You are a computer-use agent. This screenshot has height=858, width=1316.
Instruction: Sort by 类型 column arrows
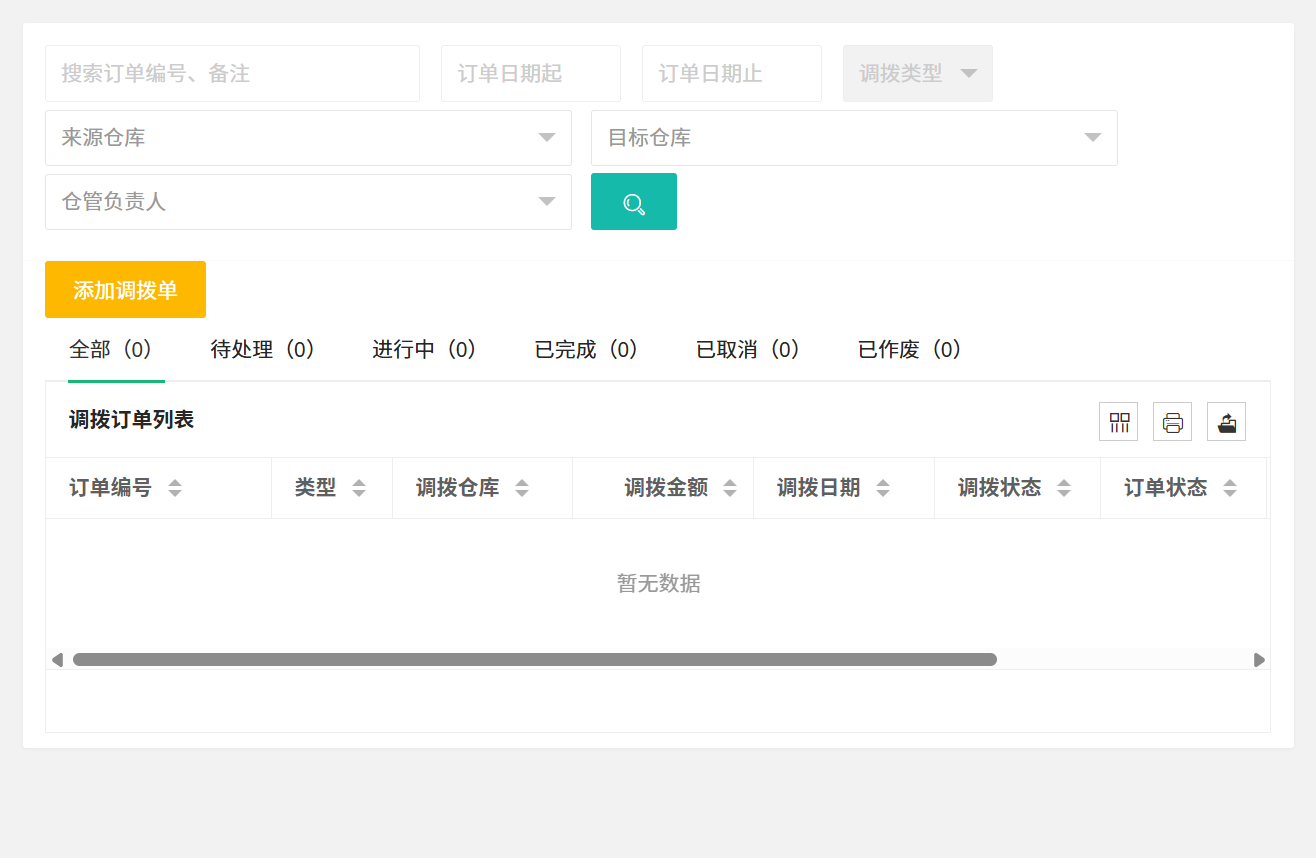(359, 488)
